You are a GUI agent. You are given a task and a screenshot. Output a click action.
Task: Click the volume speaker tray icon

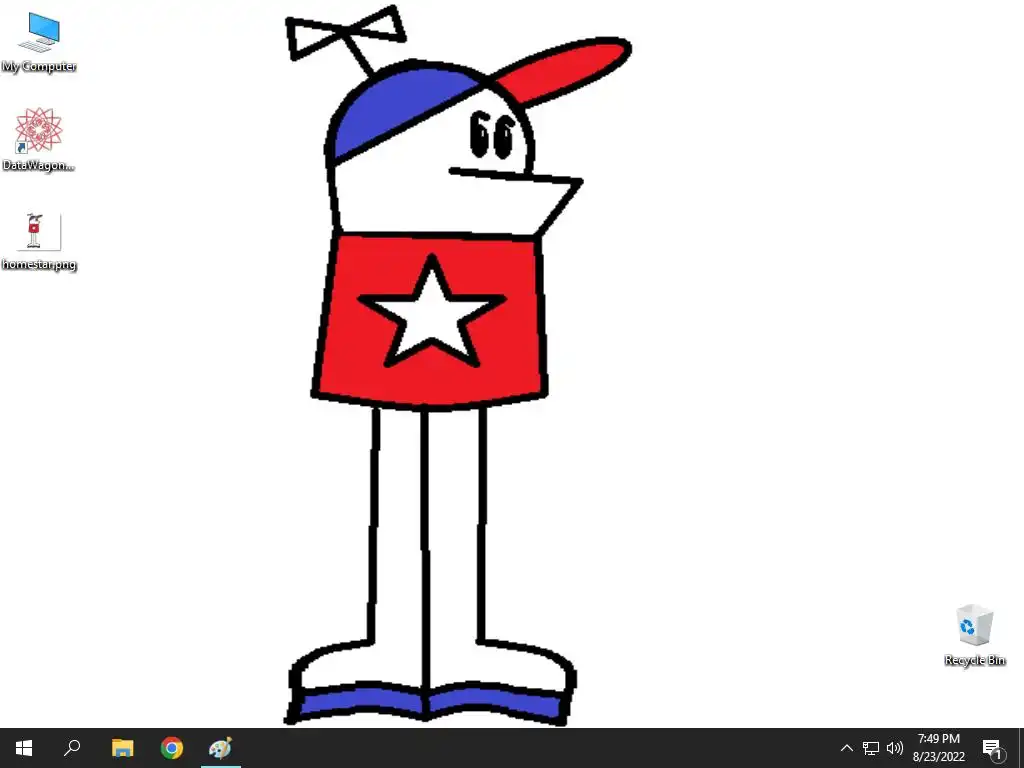[895, 748]
